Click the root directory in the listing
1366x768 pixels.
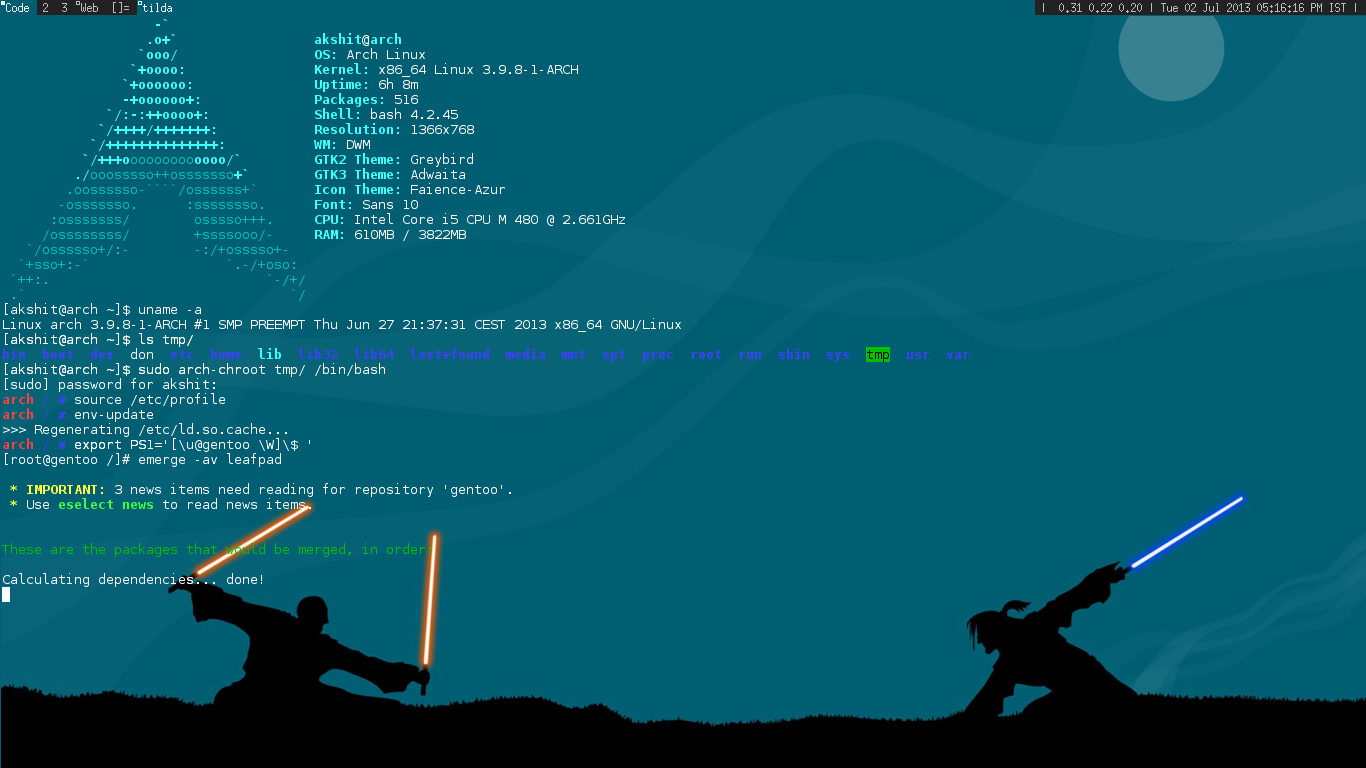706,355
